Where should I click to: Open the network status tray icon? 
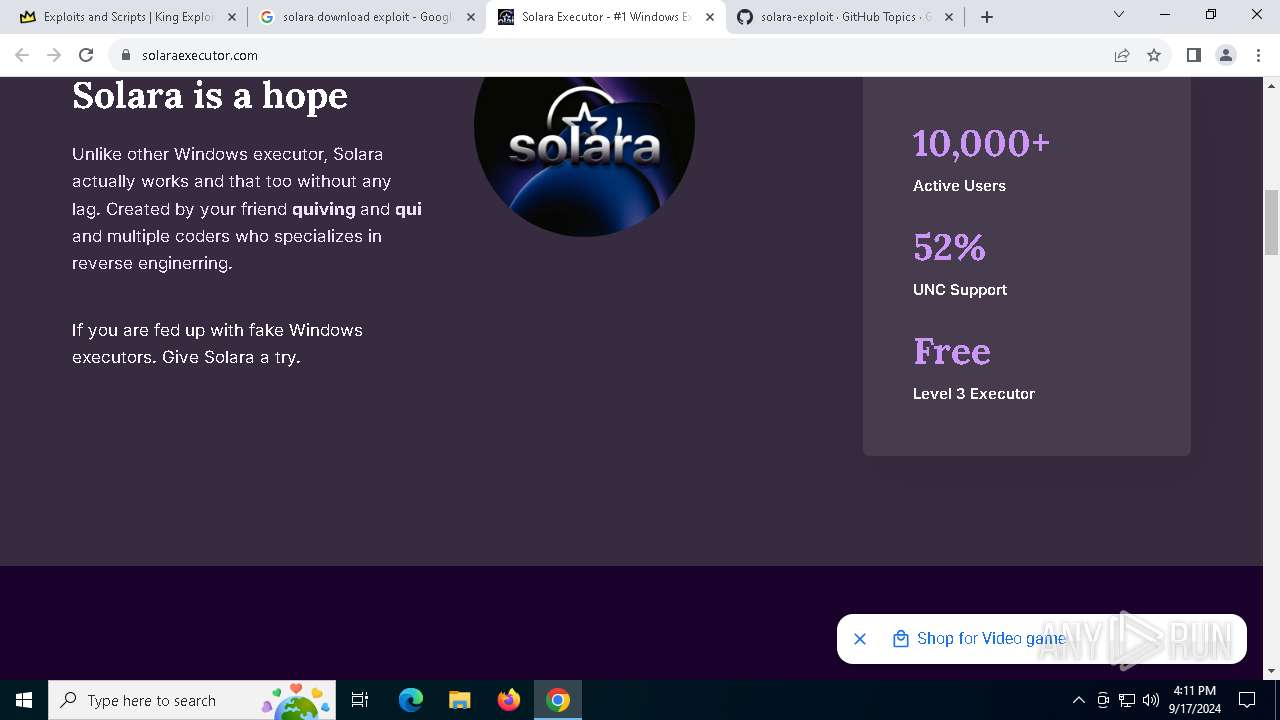coord(1127,700)
